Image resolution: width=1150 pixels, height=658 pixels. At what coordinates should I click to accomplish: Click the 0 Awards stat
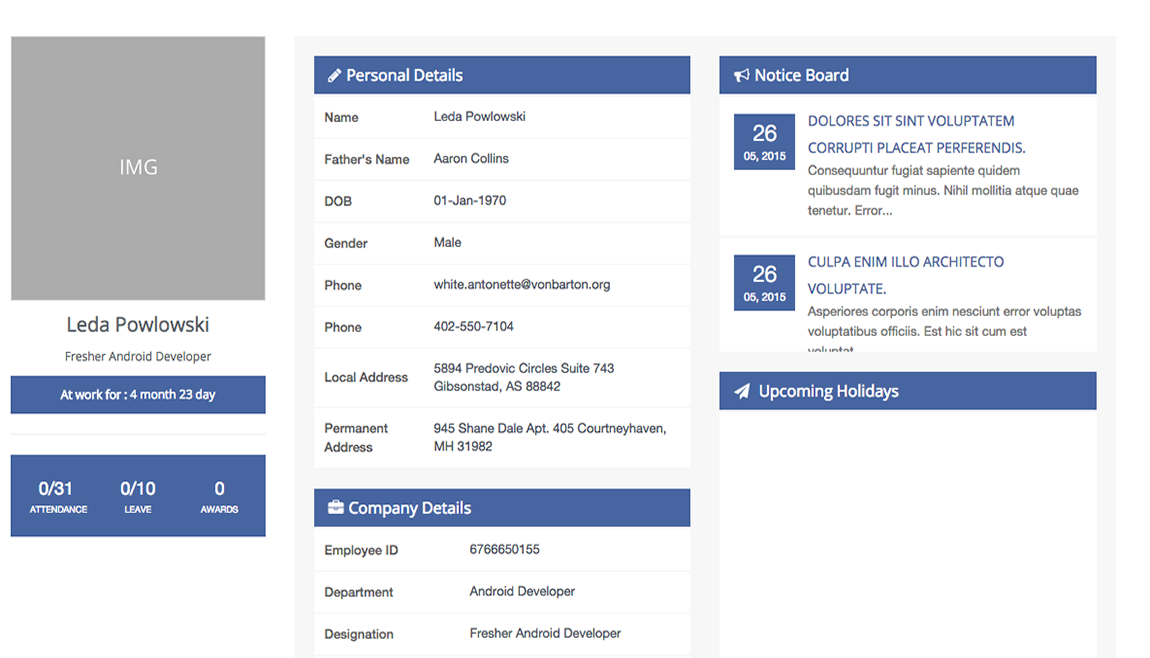coord(219,496)
